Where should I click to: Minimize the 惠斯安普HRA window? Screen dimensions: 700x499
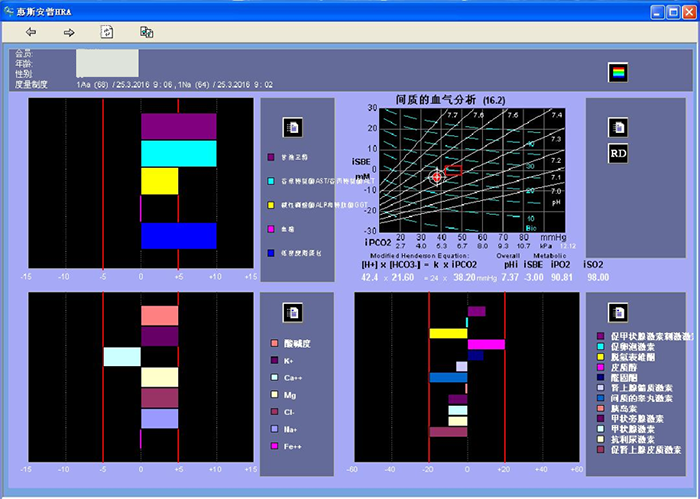coord(657,12)
